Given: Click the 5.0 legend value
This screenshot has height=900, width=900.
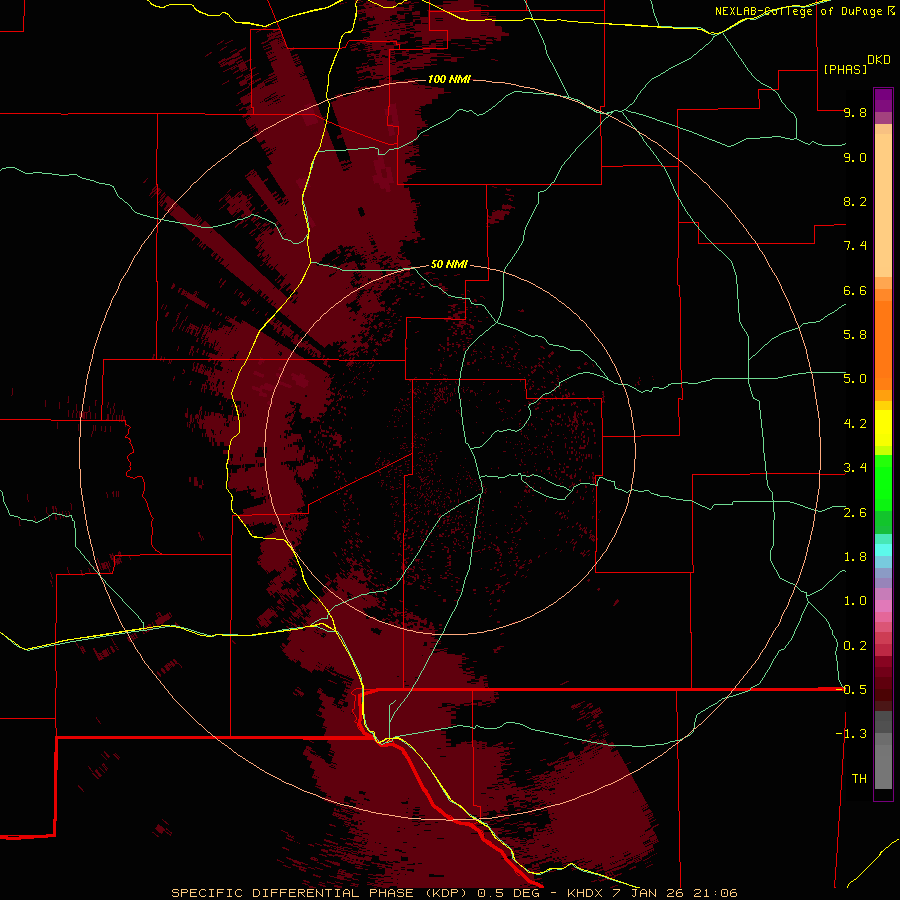Looking at the screenshot, I should [x=855, y=379].
